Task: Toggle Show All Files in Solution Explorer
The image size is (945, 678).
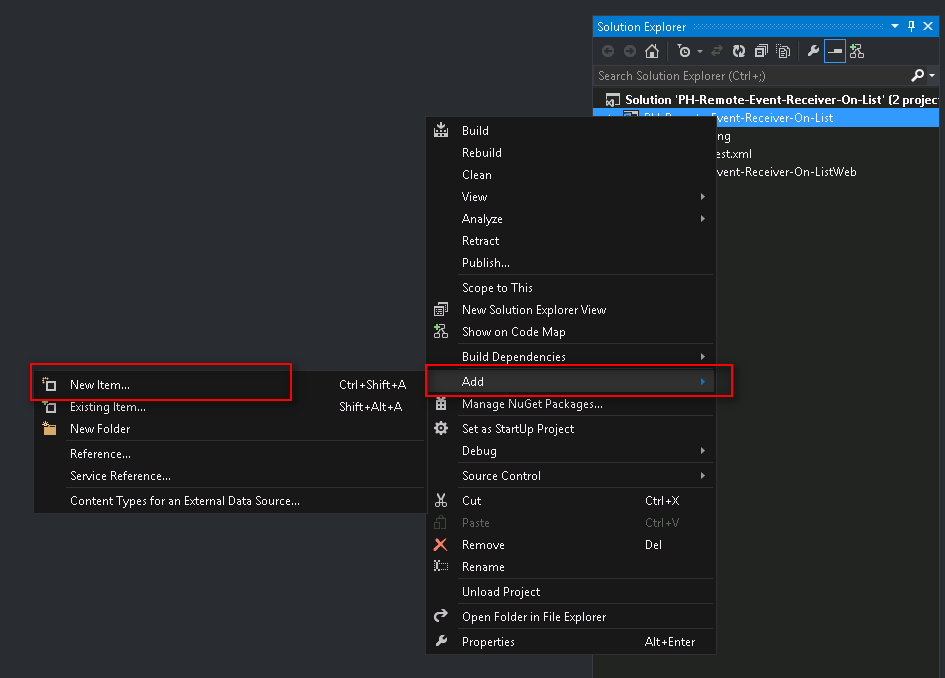Action: click(x=783, y=51)
